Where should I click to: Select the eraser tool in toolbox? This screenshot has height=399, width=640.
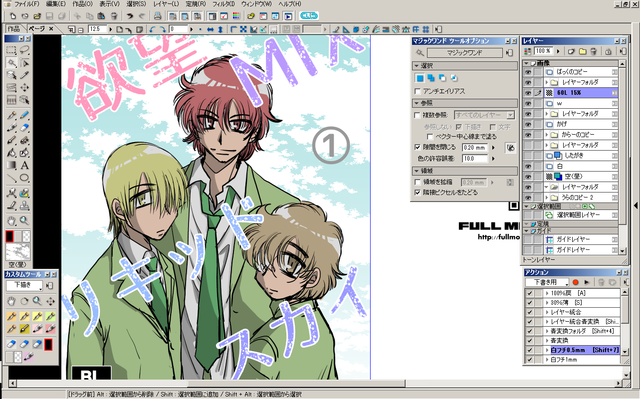pyautogui.click(x=24, y=128)
